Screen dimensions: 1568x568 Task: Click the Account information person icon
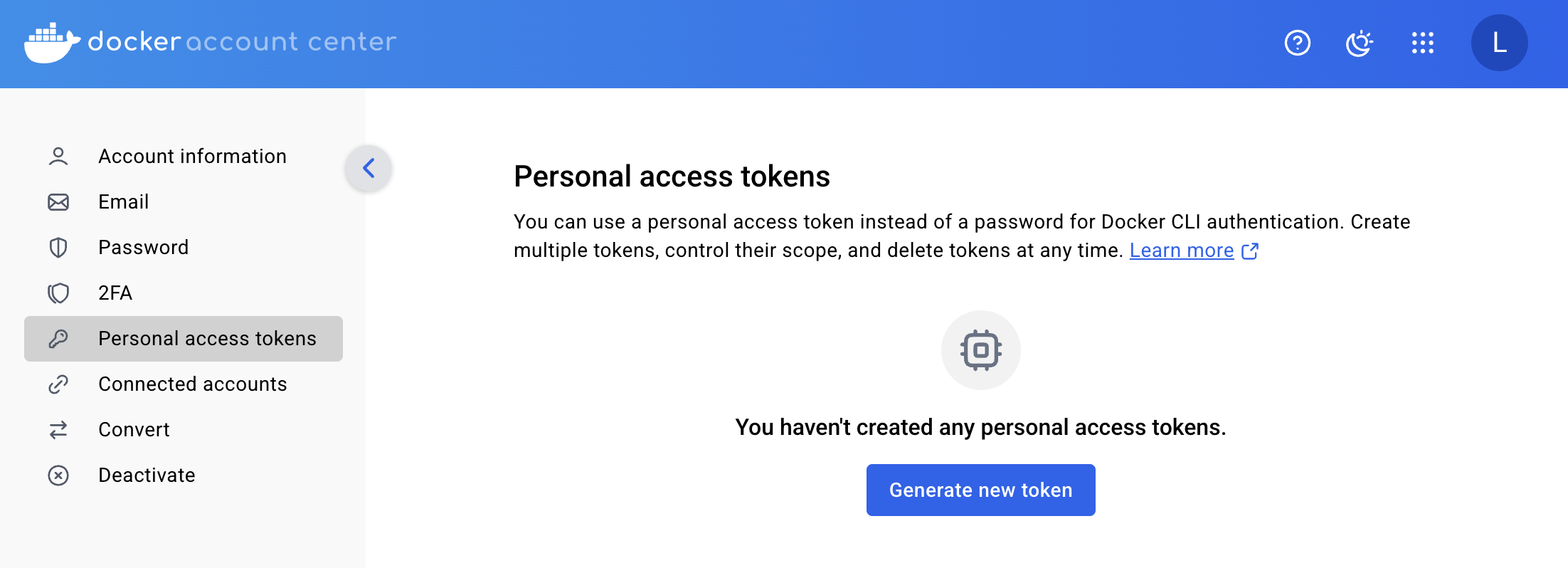coord(58,157)
